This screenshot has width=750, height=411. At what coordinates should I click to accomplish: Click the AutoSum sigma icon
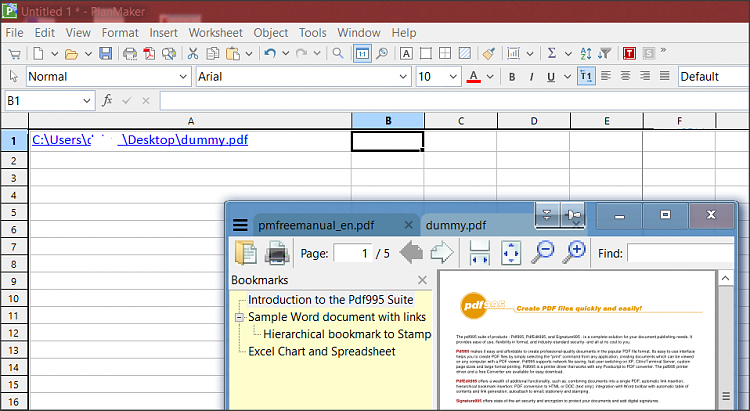coord(552,53)
